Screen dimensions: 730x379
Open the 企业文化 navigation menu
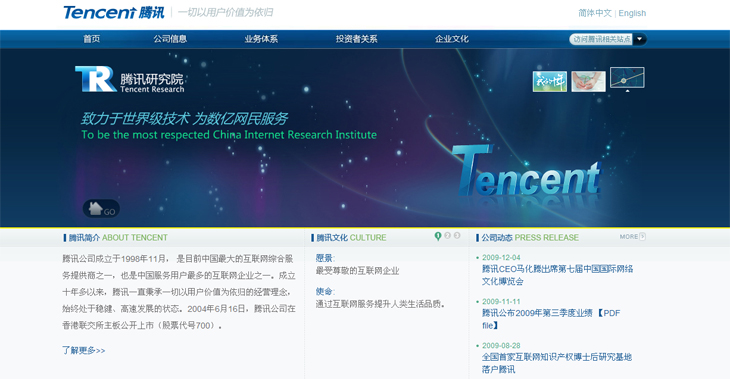pos(452,39)
